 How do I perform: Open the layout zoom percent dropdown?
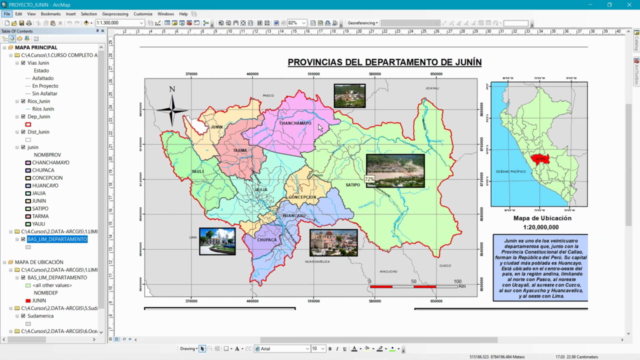[x=304, y=23]
